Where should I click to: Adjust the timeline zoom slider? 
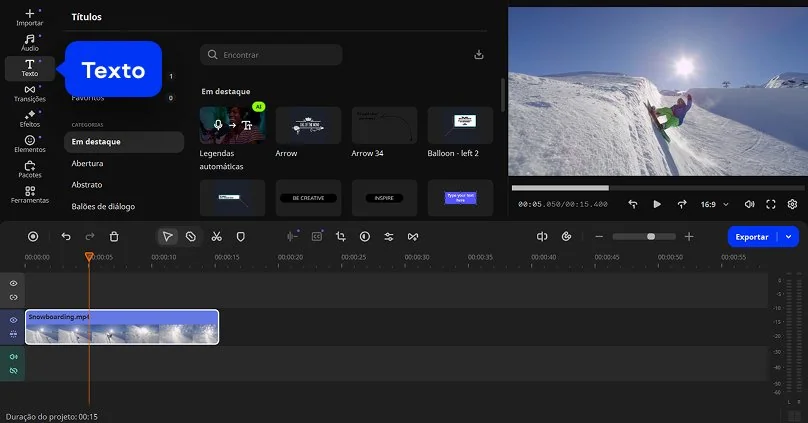pos(651,237)
